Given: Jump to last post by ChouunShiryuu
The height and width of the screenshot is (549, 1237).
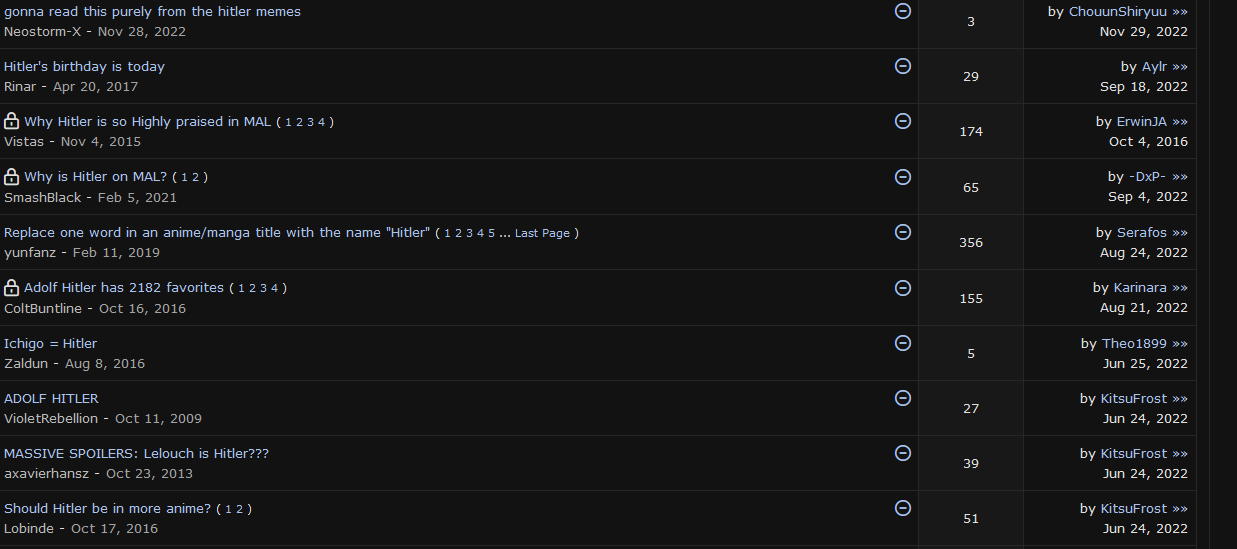Looking at the screenshot, I should pyautogui.click(x=1180, y=12).
